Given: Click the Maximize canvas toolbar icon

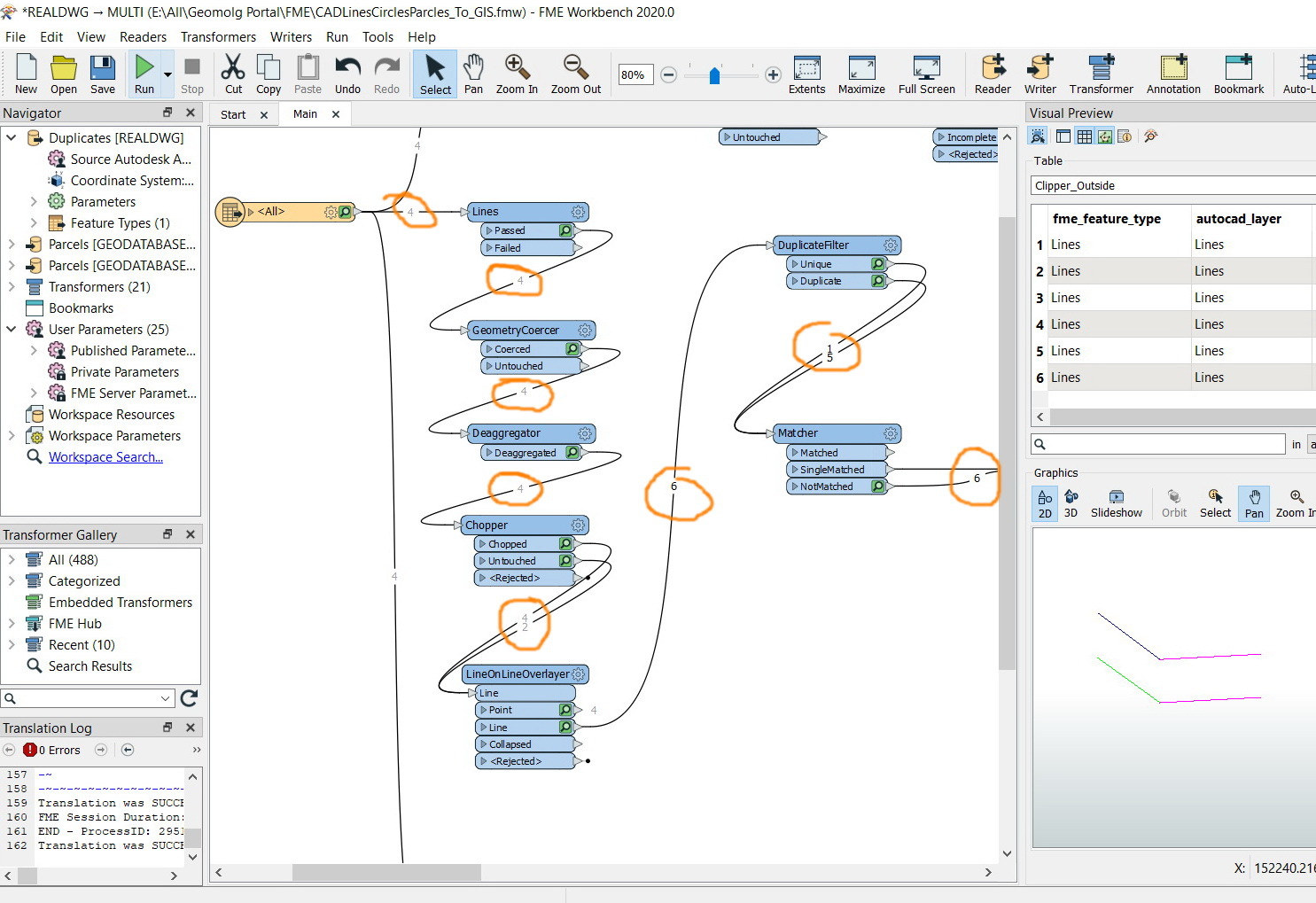Looking at the screenshot, I should (x=861, y=74).
